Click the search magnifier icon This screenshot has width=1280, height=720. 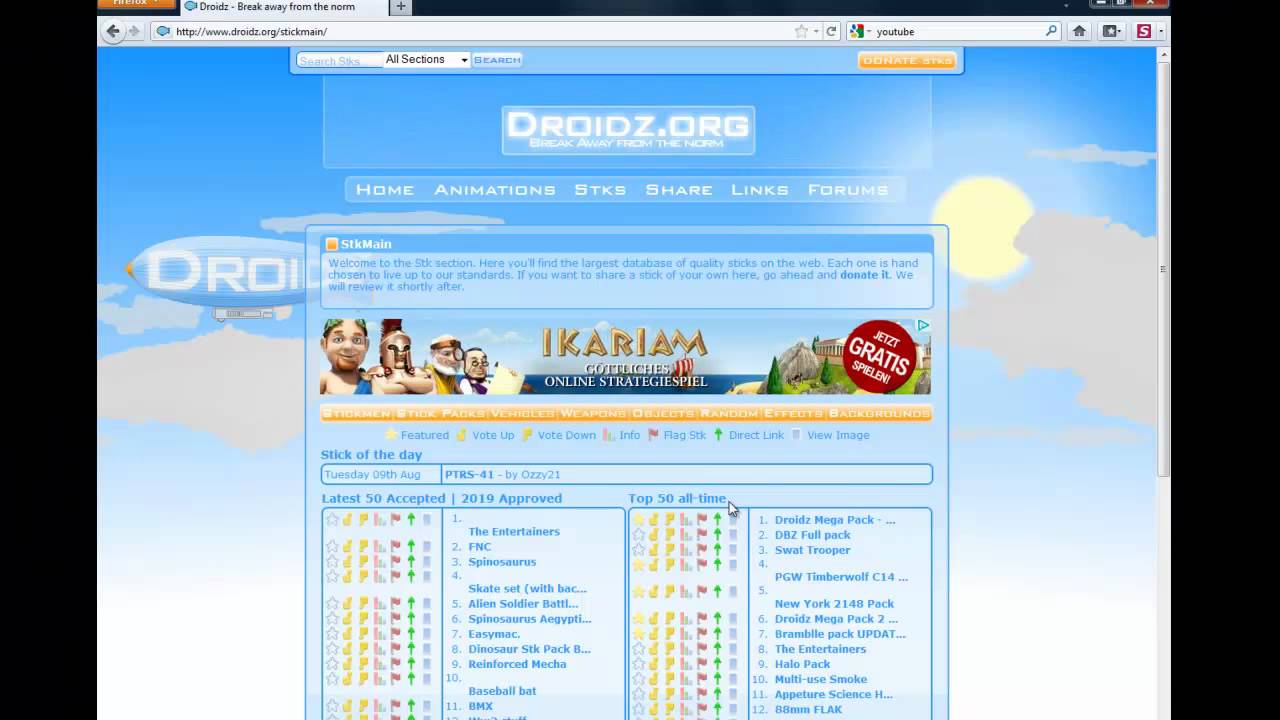pyautogui.click(x=1051, y=31)
